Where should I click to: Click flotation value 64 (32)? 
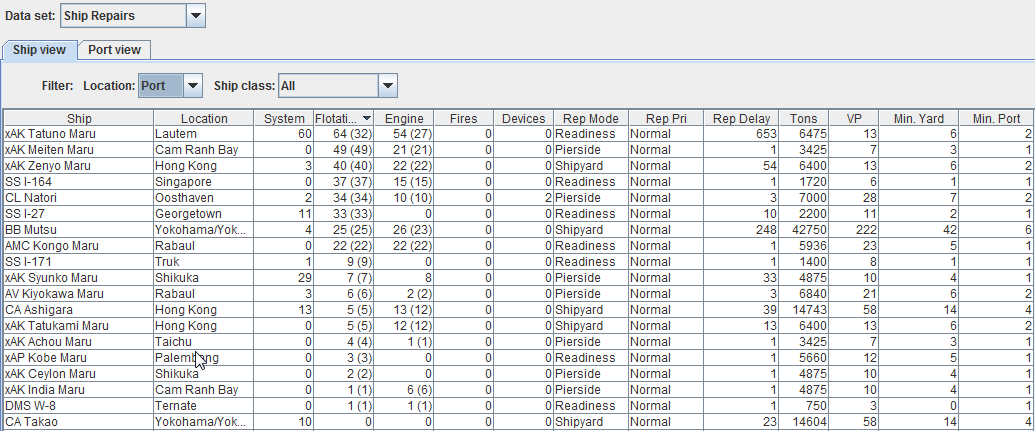[352, 134]
